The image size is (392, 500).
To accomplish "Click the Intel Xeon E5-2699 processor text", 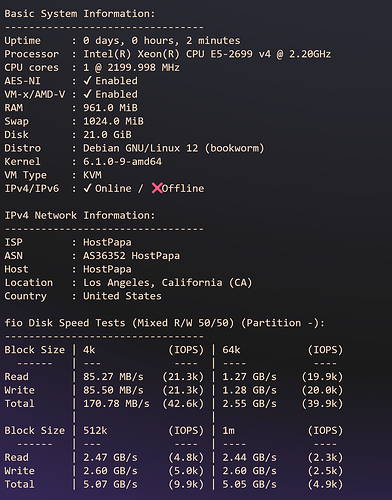I will click(x=207, y=54).
